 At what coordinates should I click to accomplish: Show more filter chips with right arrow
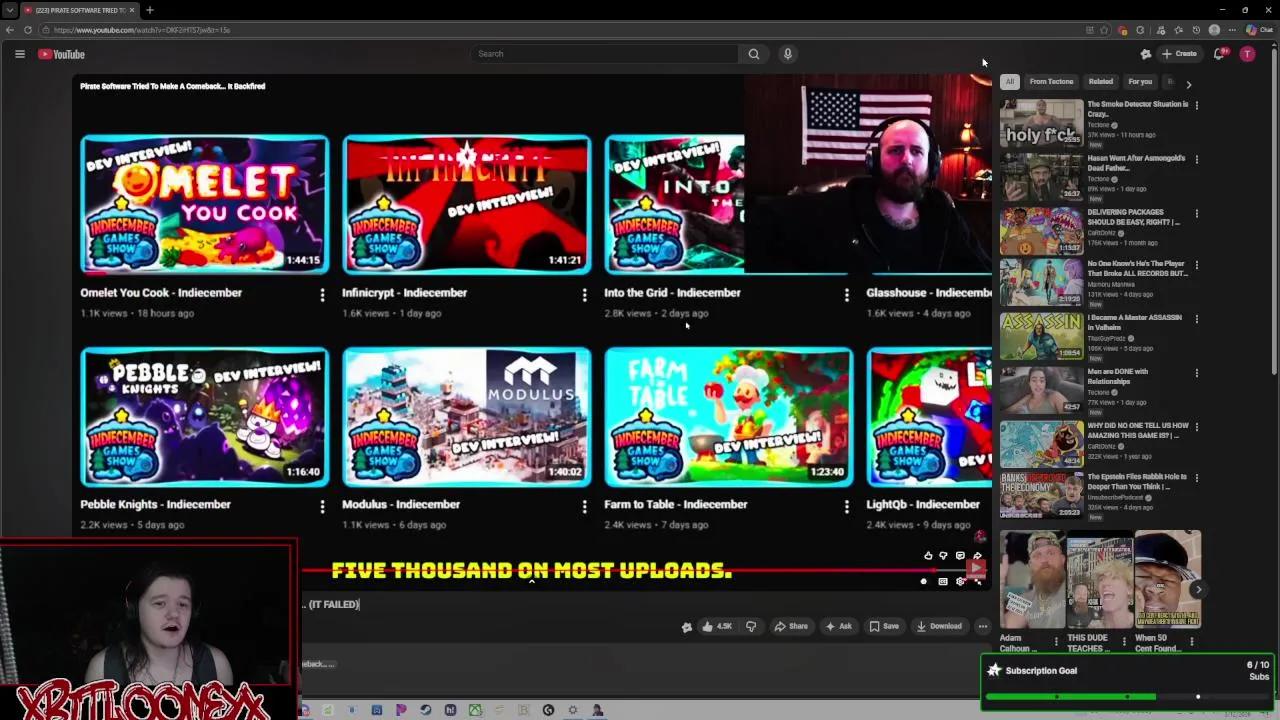click(1189, 84)
